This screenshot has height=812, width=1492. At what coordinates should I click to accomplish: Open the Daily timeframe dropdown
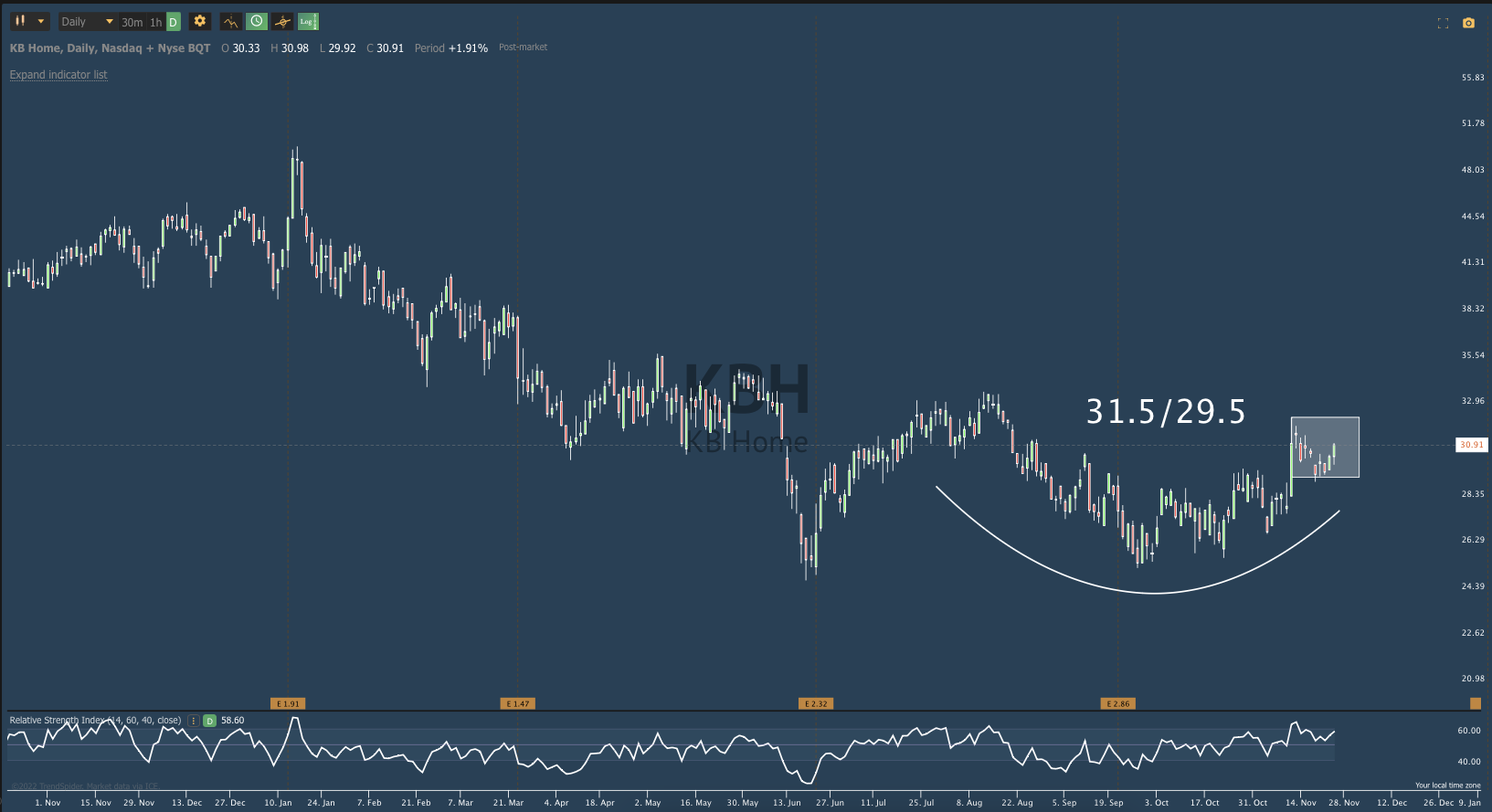(x=88, y=22)
